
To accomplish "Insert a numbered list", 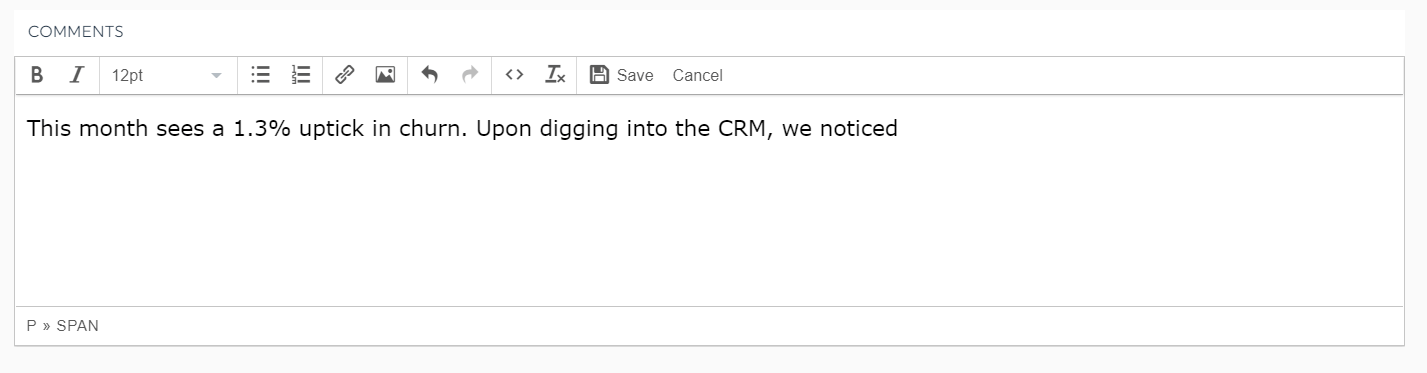I will (300, 75).
